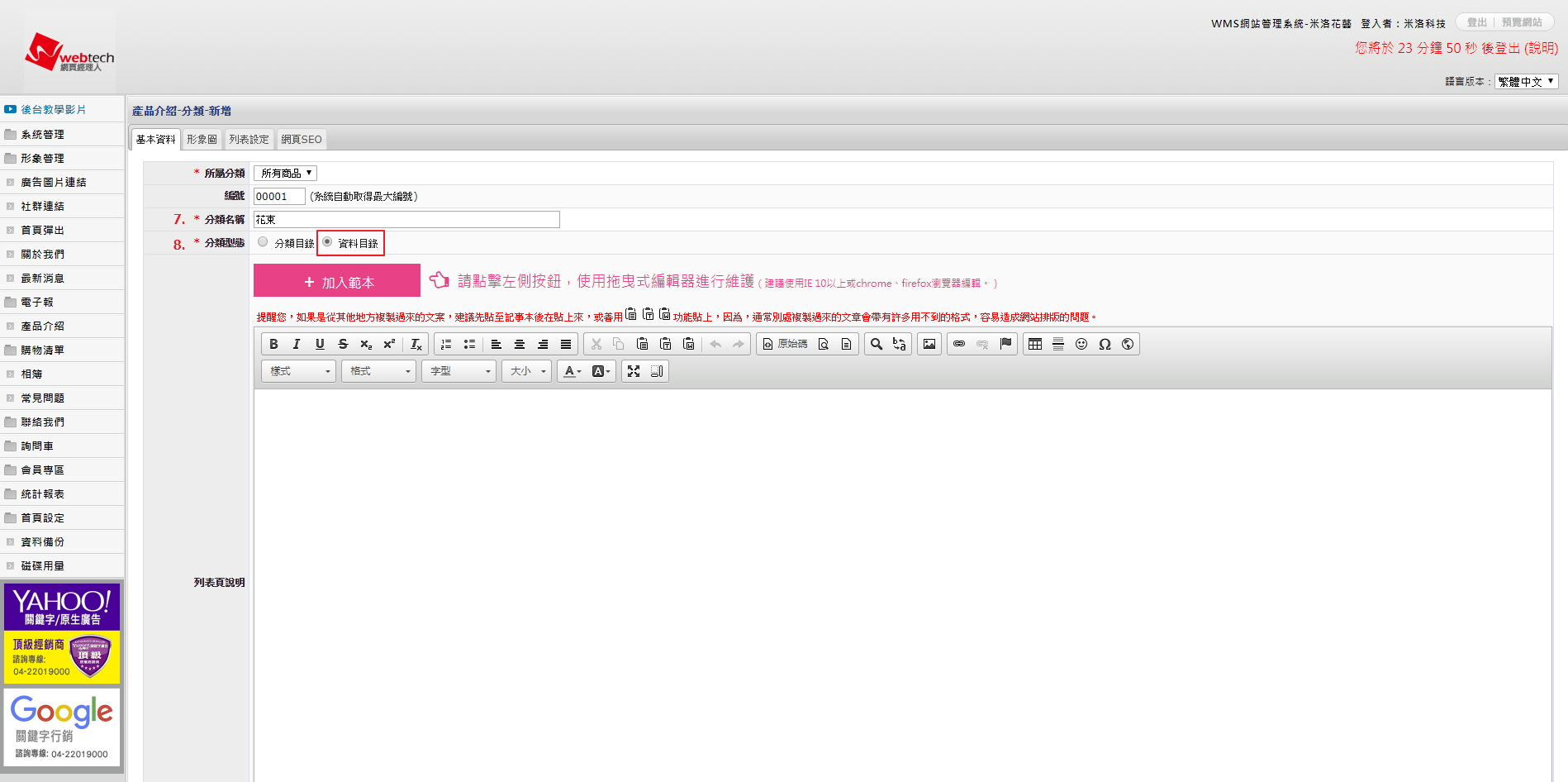Switch to the 網頁SEO tab

pyautogui.click(x=301, y=139)
